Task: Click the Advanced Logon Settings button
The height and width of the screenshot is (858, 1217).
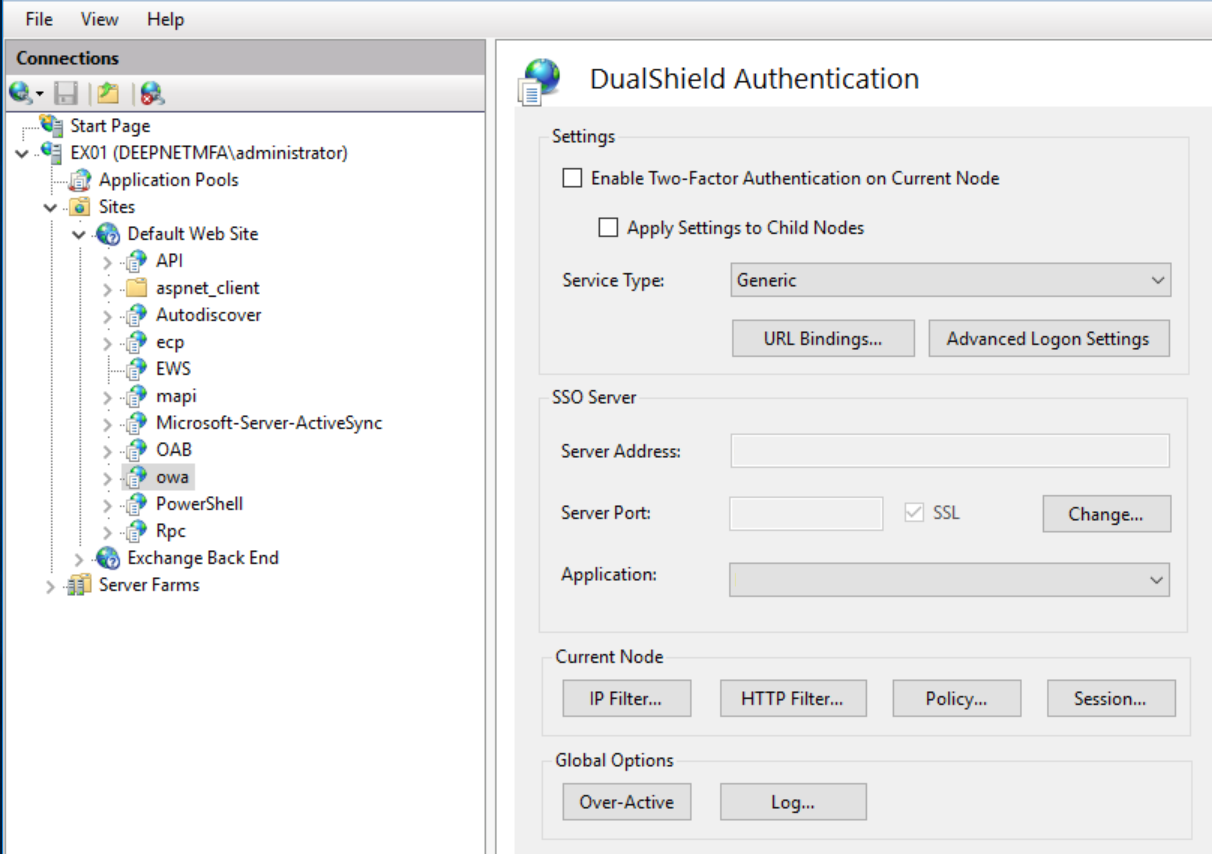Action: (1048, 339)
